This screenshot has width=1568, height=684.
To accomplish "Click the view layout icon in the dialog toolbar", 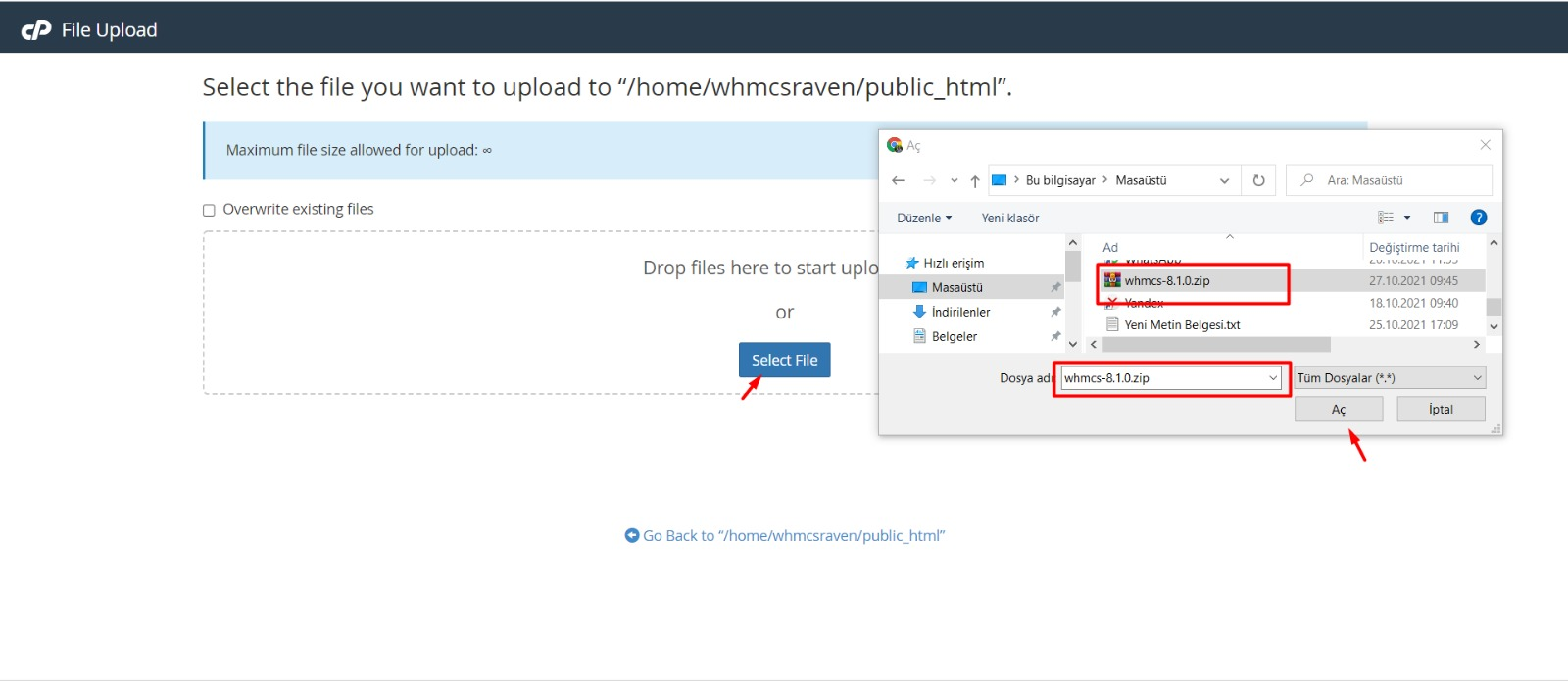I will (x=1386, y=218).
